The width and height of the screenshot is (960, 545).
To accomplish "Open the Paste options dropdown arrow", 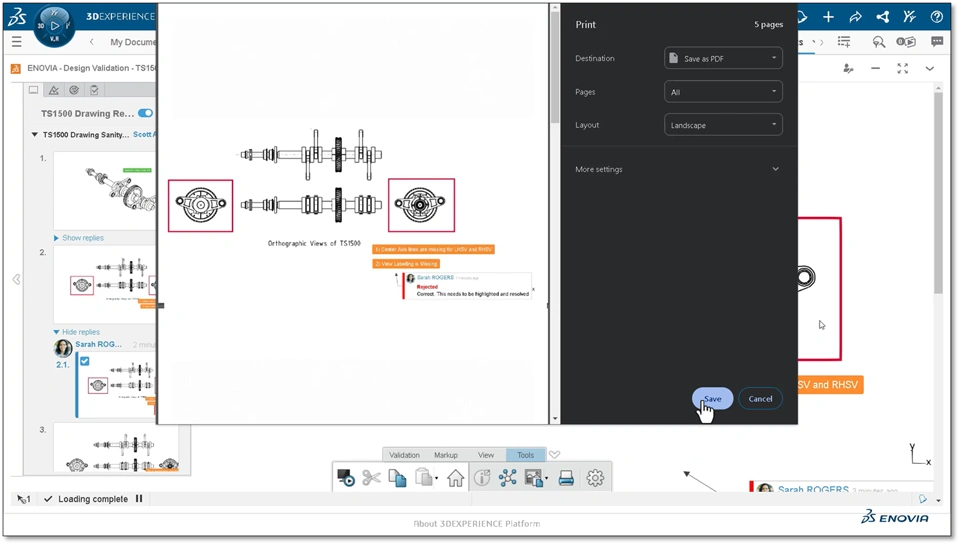I will click(437, 479).
